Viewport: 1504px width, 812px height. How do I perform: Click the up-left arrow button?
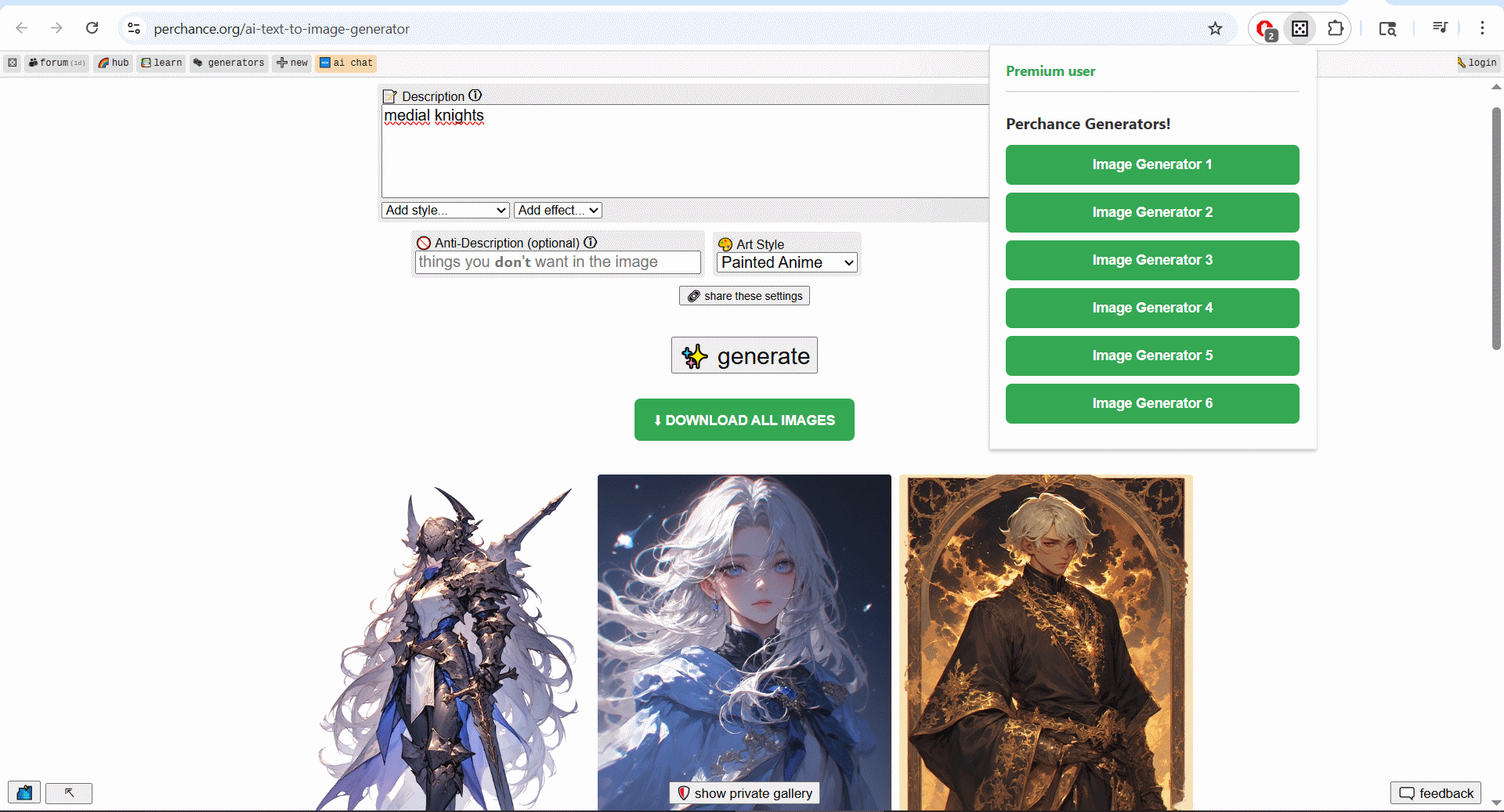click(69, 792)
